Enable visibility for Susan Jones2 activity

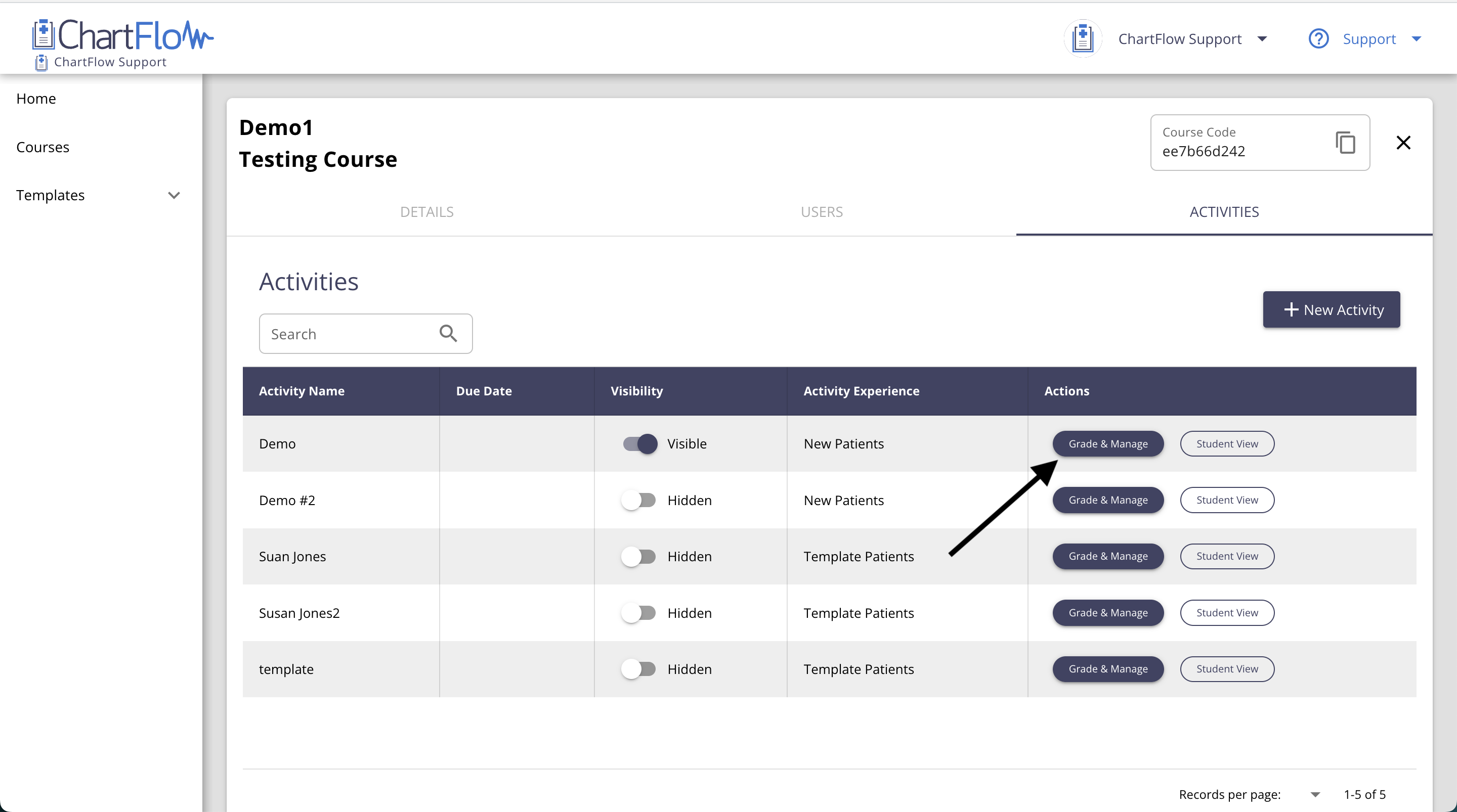(x=638, y=613)
